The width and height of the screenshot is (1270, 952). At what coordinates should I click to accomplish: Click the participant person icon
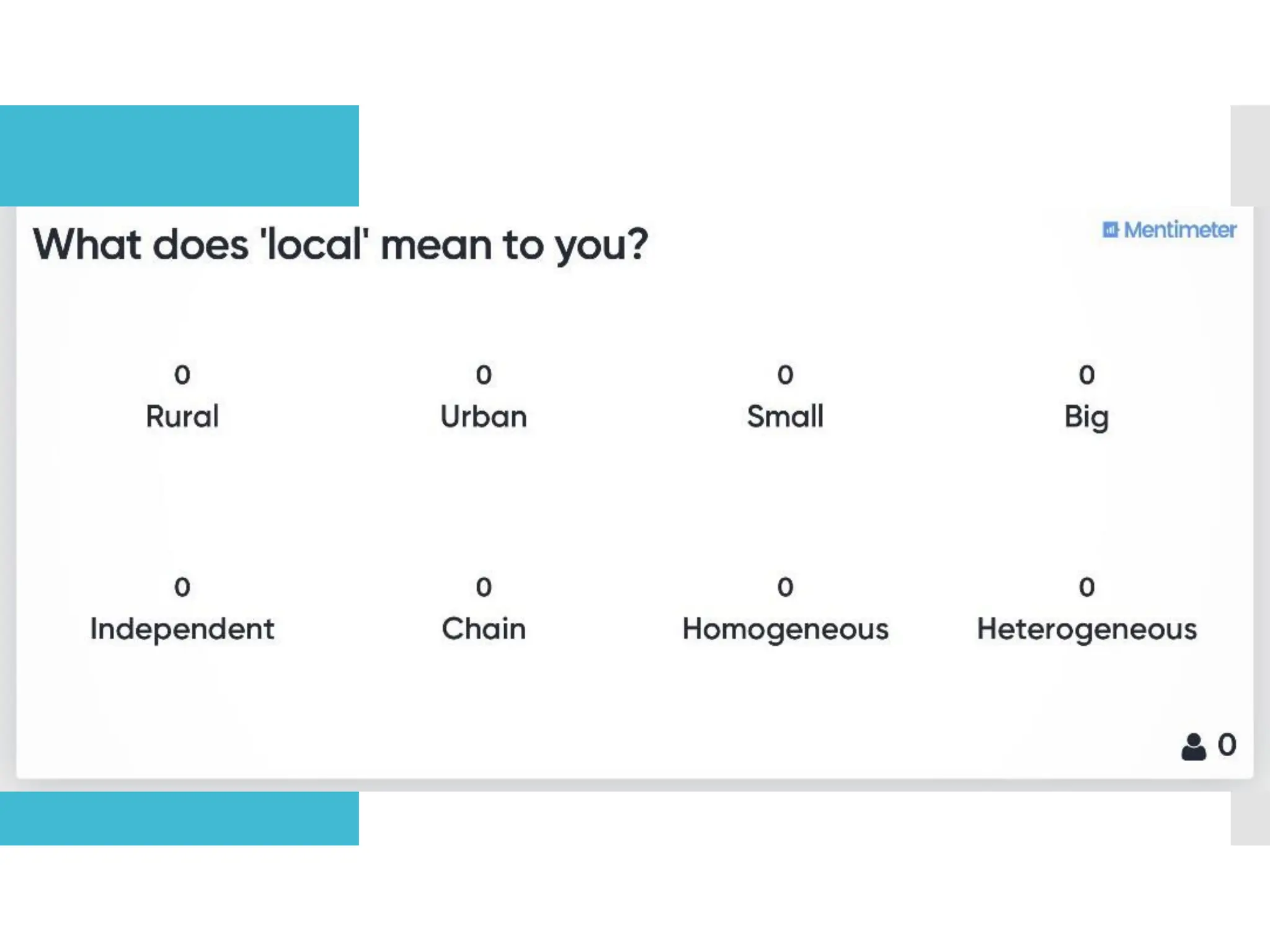click(1193, 746)
